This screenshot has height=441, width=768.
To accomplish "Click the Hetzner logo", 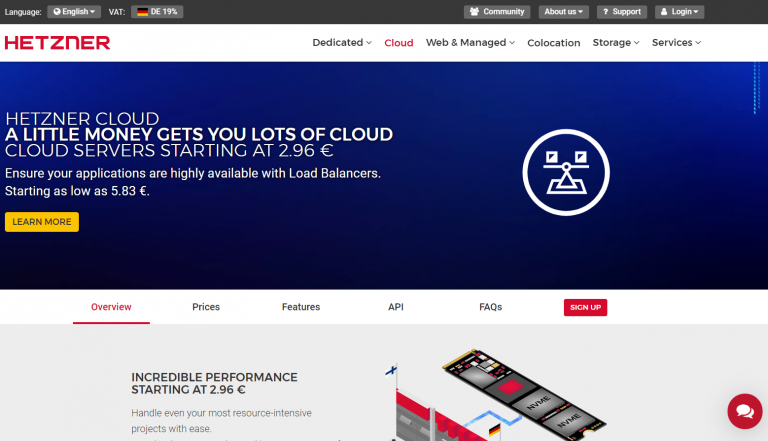I will (57, 43).
